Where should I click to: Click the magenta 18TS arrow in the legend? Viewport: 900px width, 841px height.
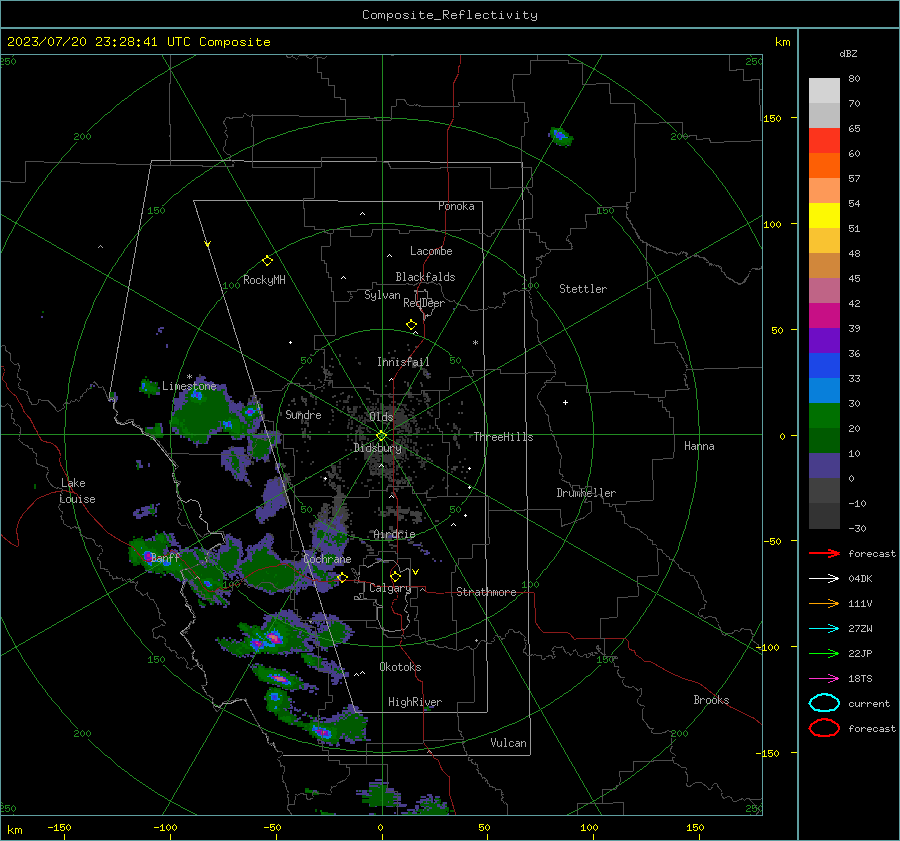coord(824,679)
